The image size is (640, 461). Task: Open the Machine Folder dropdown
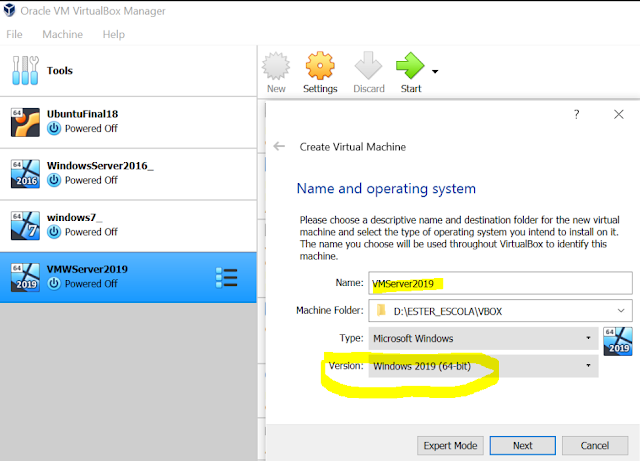point(500,311)
